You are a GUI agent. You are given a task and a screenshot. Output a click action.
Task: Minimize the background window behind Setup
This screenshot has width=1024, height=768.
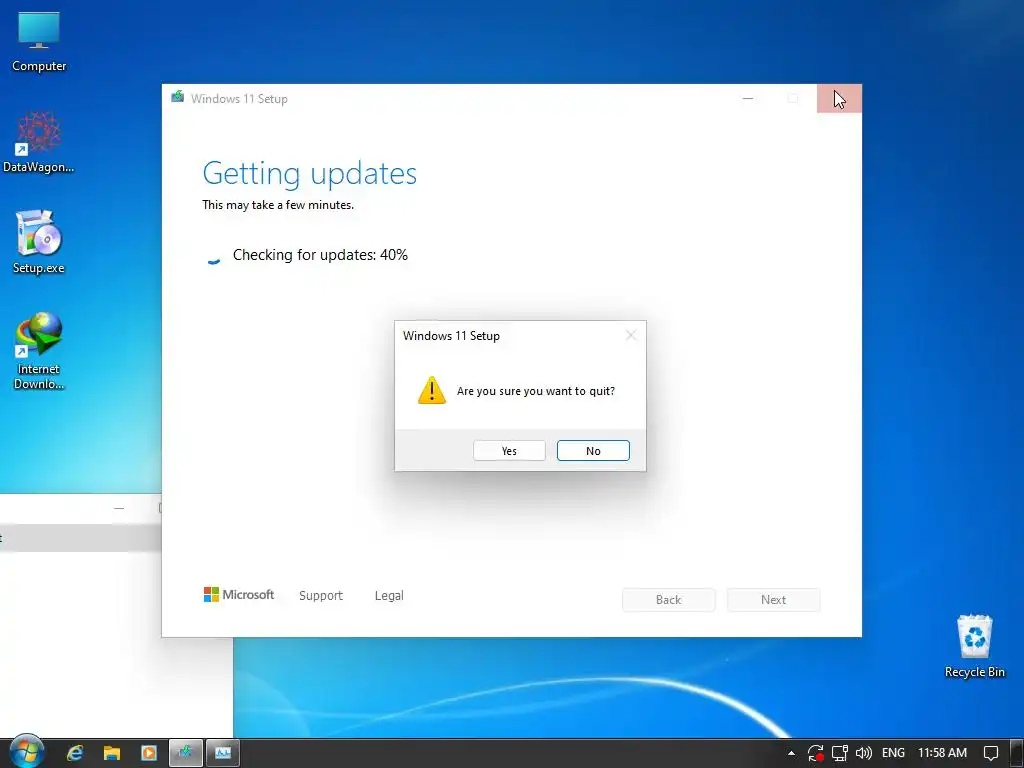coord(119,508)
